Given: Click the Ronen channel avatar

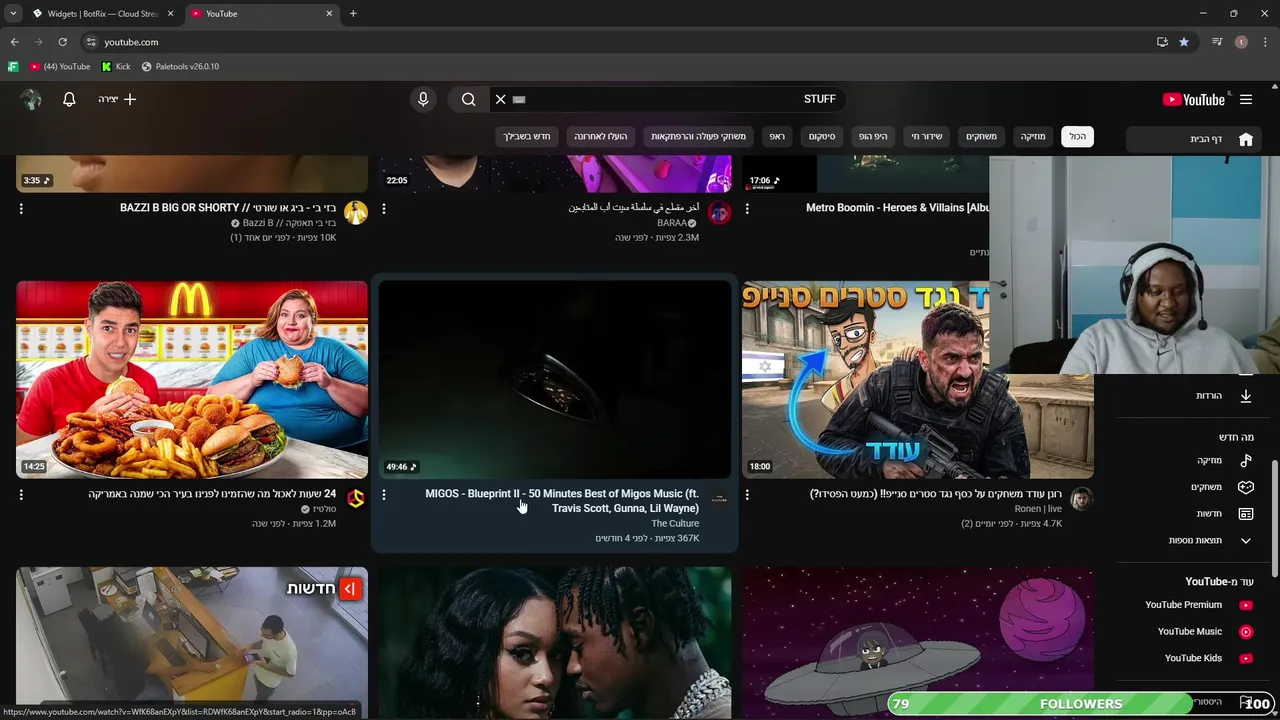Looking at the screenshot, I should pyautogui.click(x=1082, y=498).
